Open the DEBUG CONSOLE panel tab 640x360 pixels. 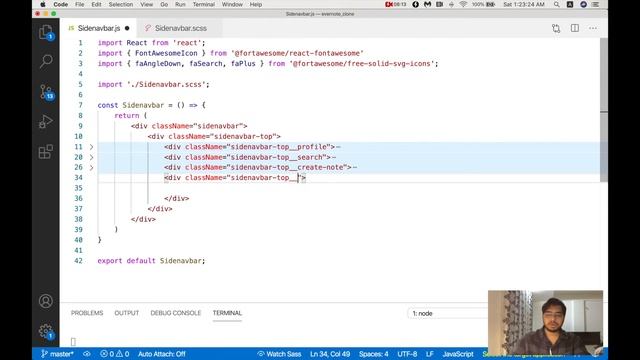pos(176,313)
